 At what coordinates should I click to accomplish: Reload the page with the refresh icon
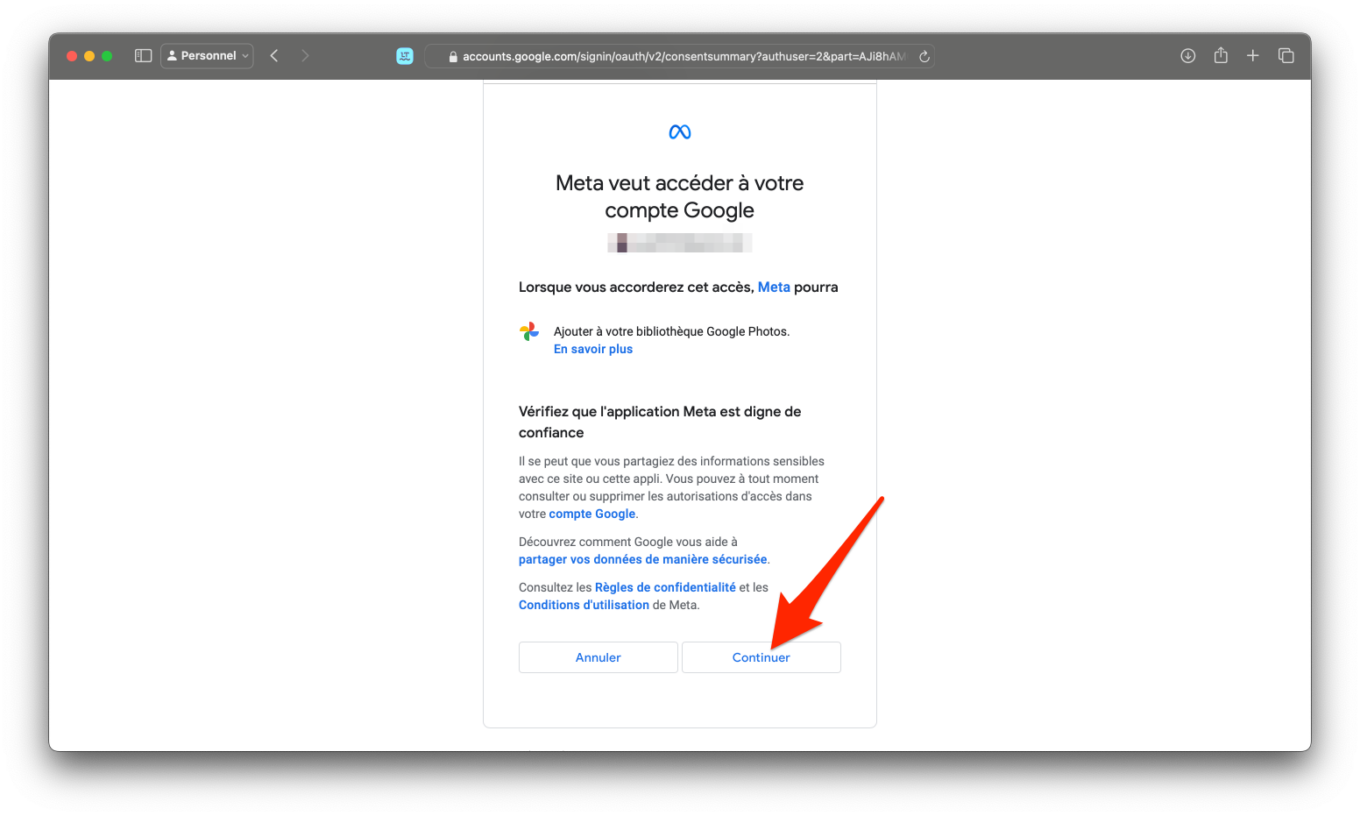pyautogui.click(x=924, y=57)
